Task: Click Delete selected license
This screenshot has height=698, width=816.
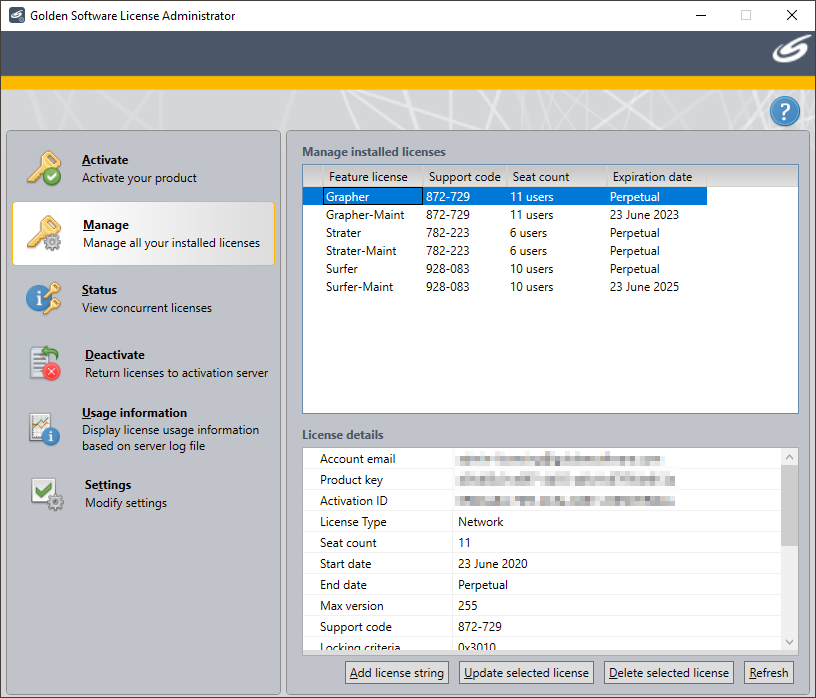Action: point(668,672)
